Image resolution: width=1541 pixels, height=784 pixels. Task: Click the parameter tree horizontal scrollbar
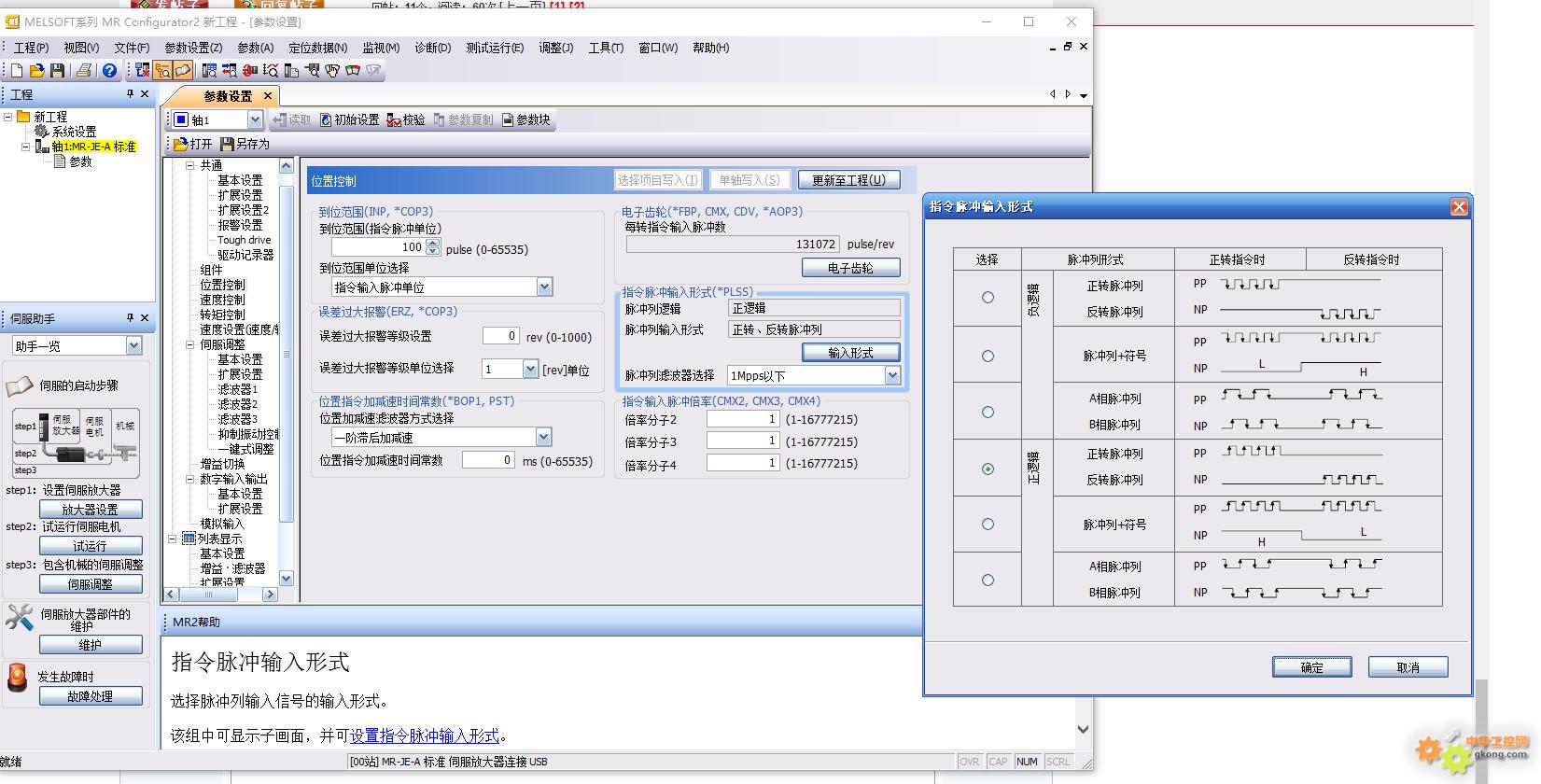point(222,594)
